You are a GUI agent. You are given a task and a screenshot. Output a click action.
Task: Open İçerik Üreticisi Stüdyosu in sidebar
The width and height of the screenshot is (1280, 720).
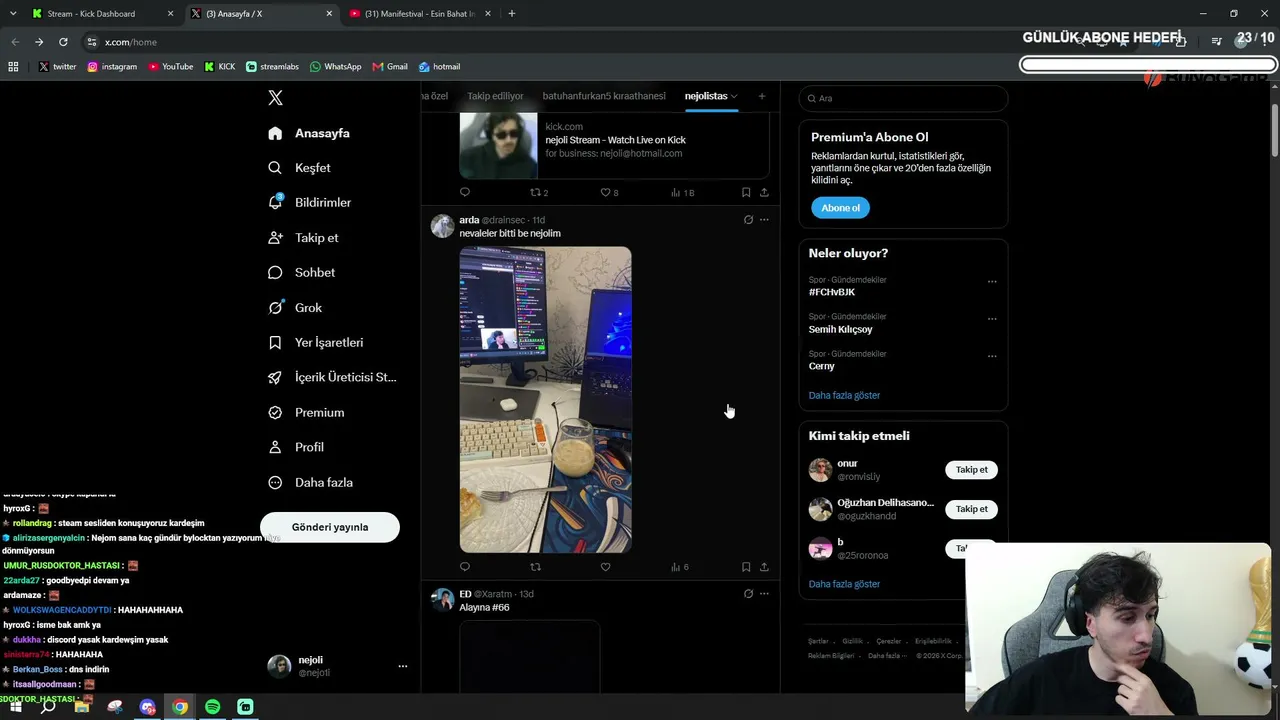pos(332,378)
